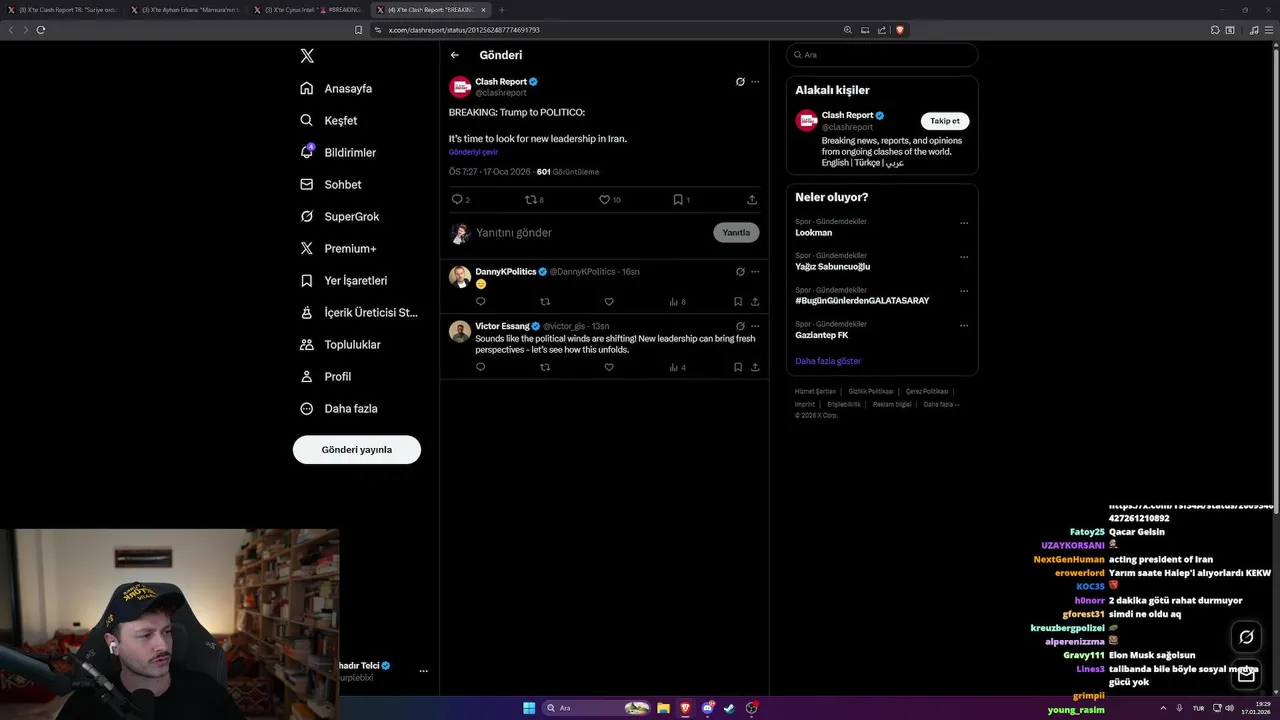Share Victor Essang comment
Image resolution: width=1280 pixels, height=720 pixels.
coord(753,367)
